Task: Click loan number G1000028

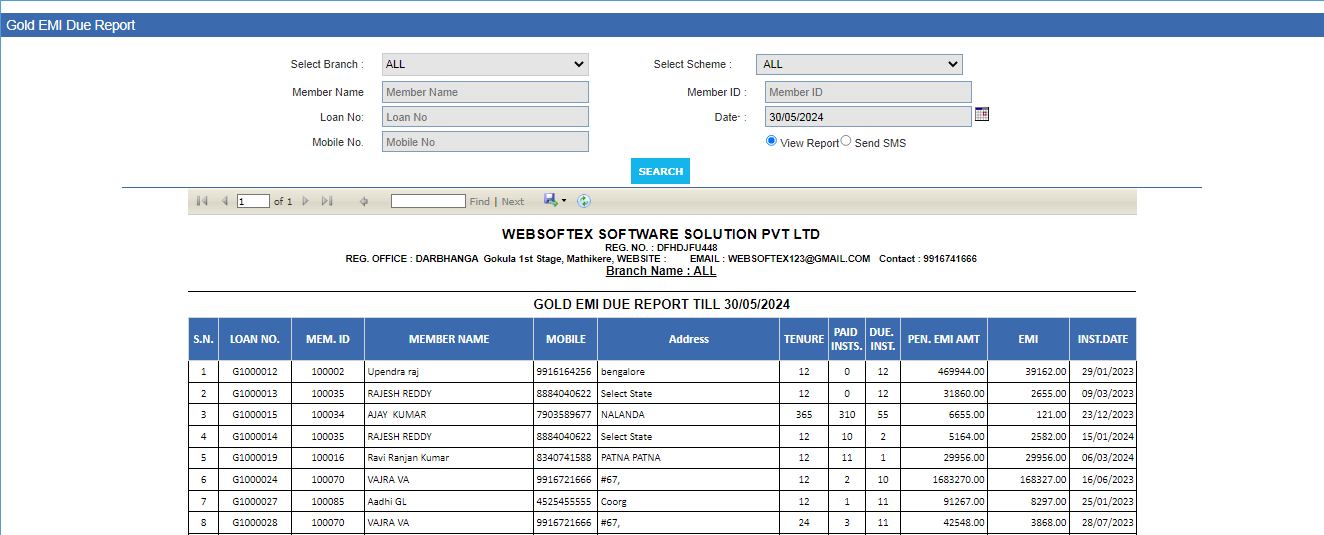Action: (x=255, y=523)
